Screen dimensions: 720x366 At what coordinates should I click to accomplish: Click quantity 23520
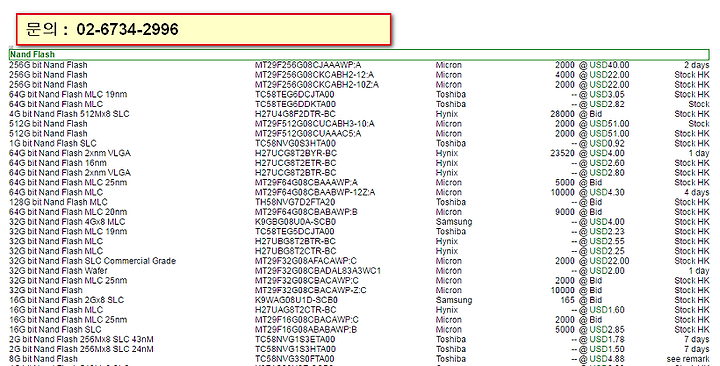tap(562, 153)
